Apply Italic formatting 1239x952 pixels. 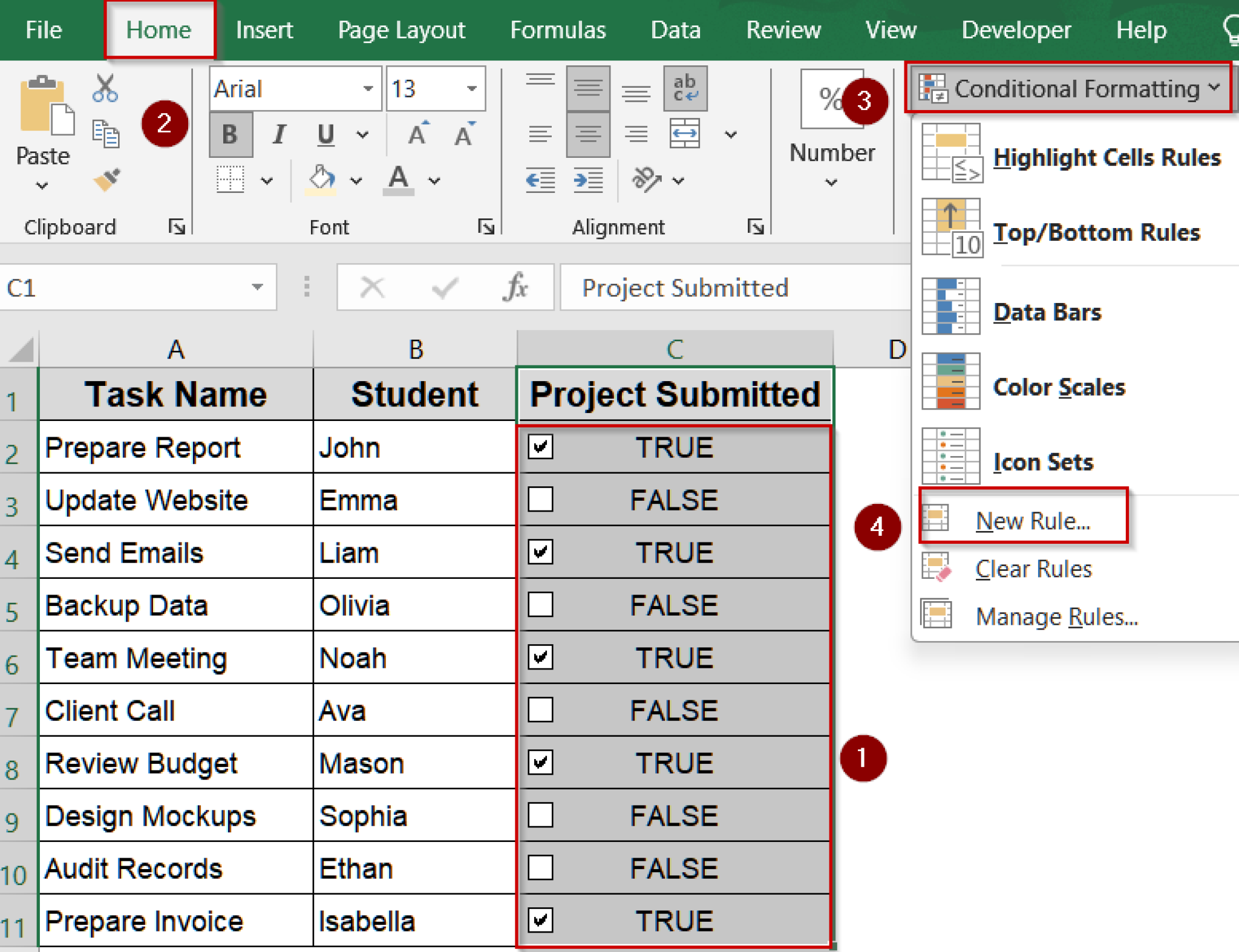(x=278, y=134)
